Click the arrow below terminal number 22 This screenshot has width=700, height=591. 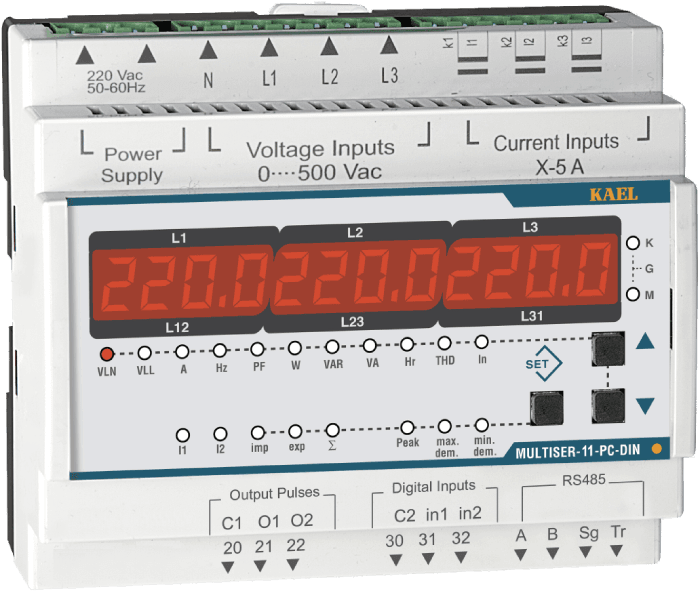[292, 565]
